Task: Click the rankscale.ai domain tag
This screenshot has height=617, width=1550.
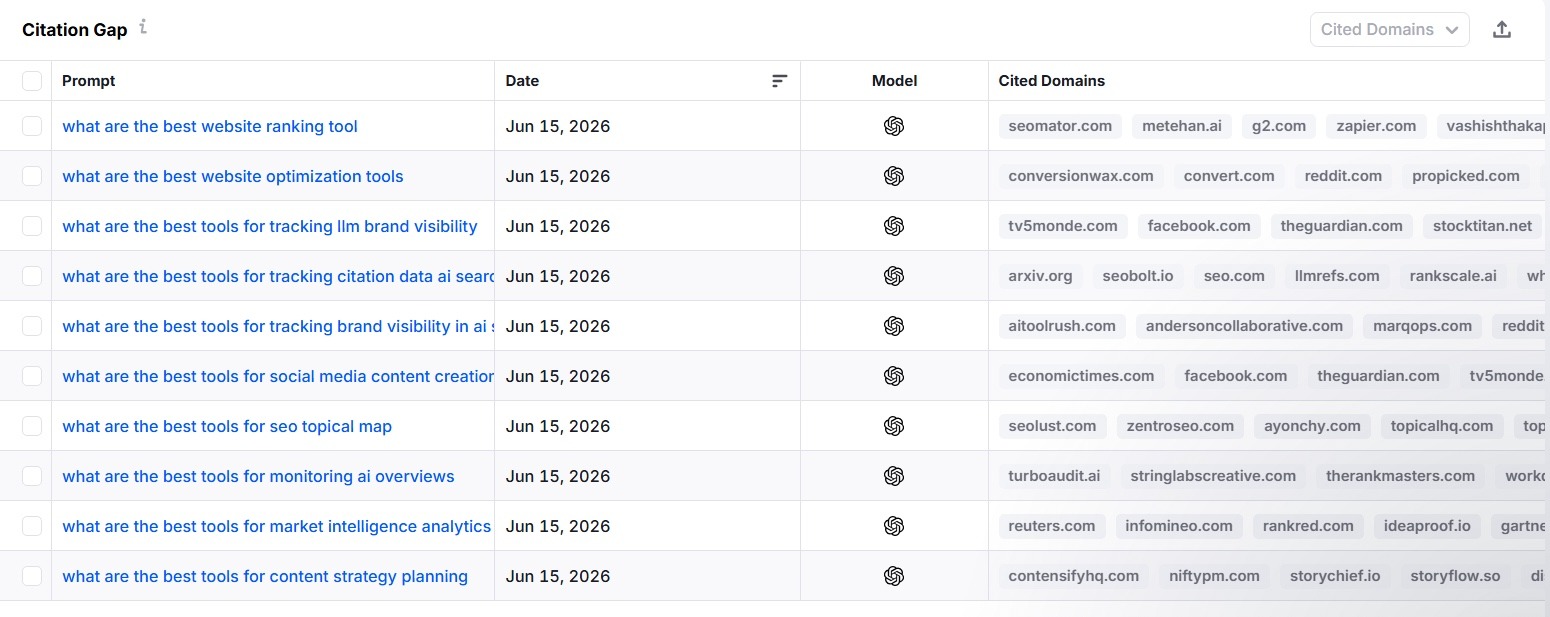Action: tap(1453, 276)
